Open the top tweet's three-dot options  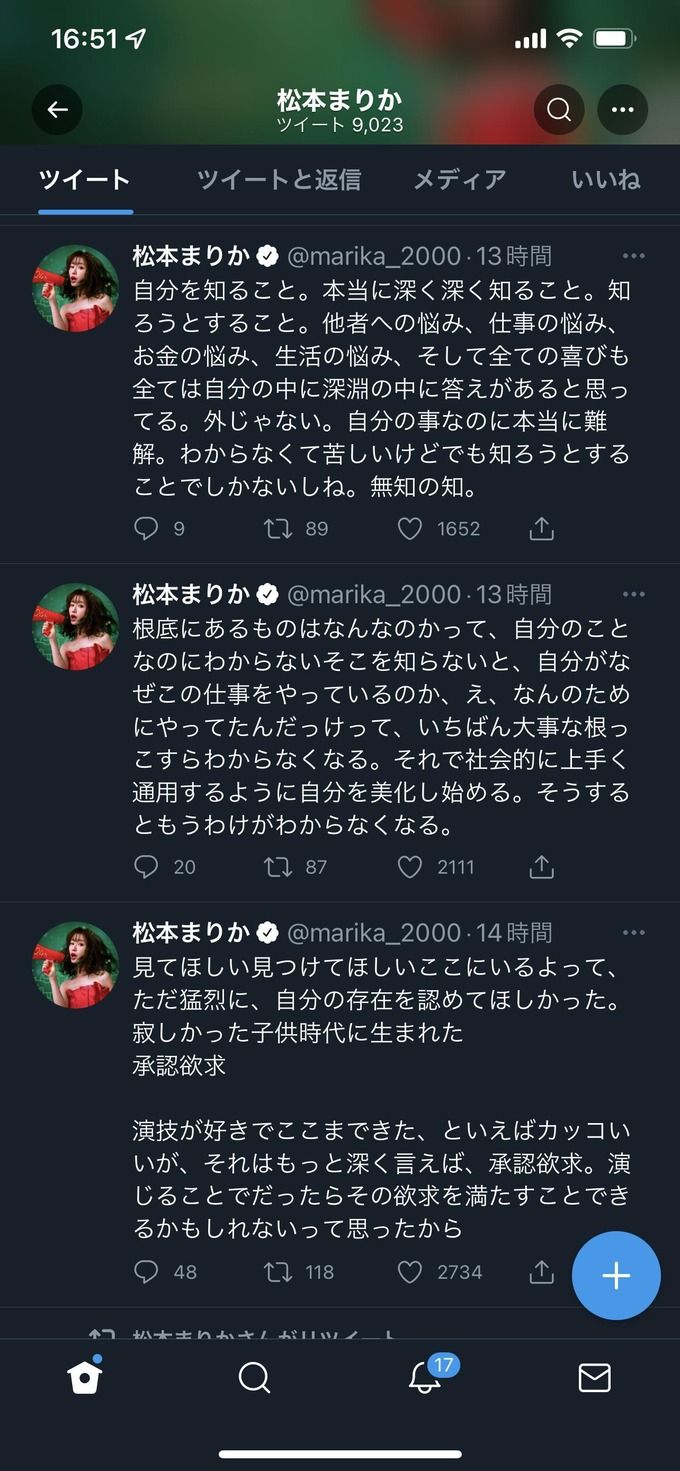[633, 255]
